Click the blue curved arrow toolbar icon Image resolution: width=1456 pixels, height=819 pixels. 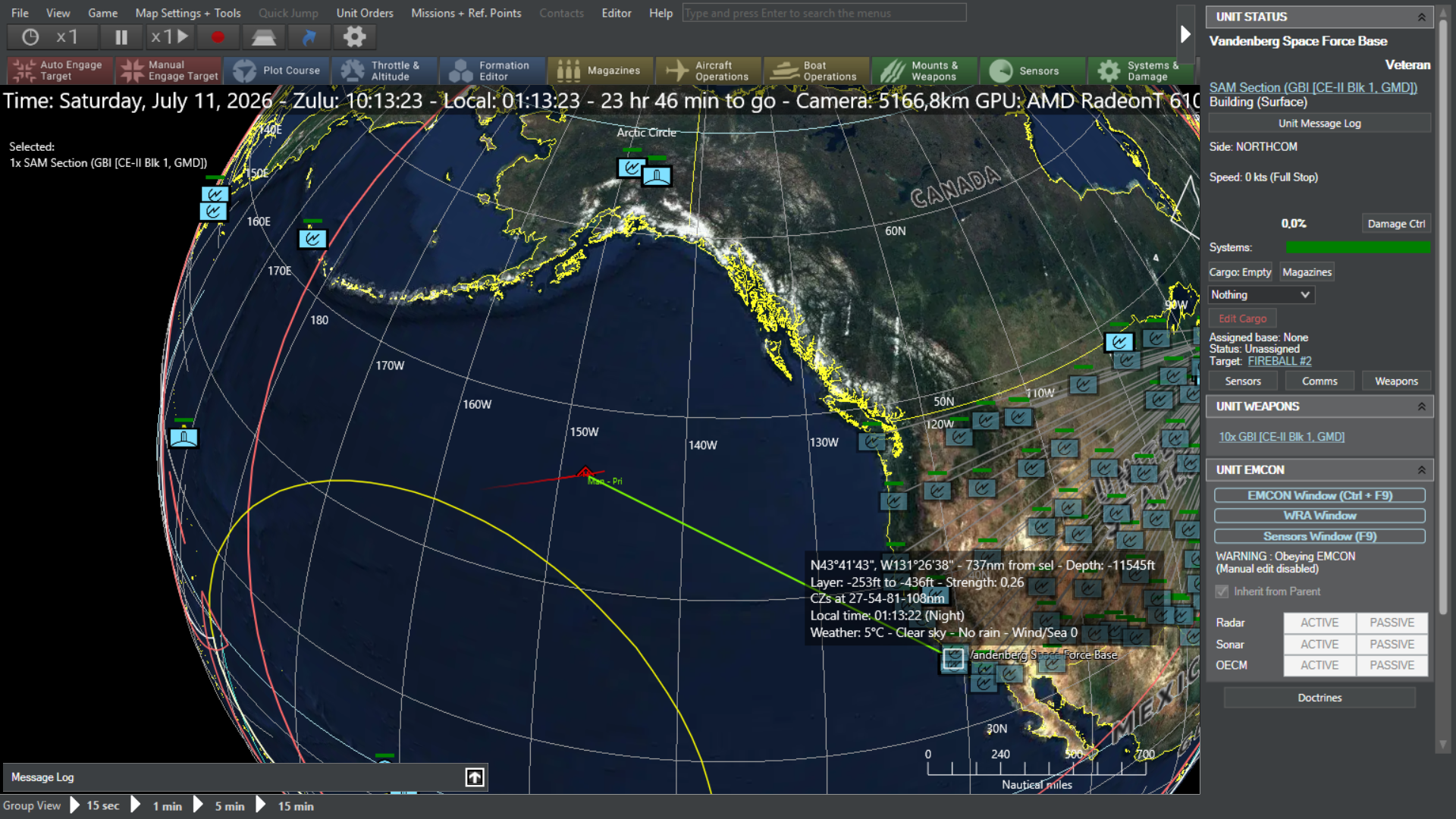click(x=309, y=36)
